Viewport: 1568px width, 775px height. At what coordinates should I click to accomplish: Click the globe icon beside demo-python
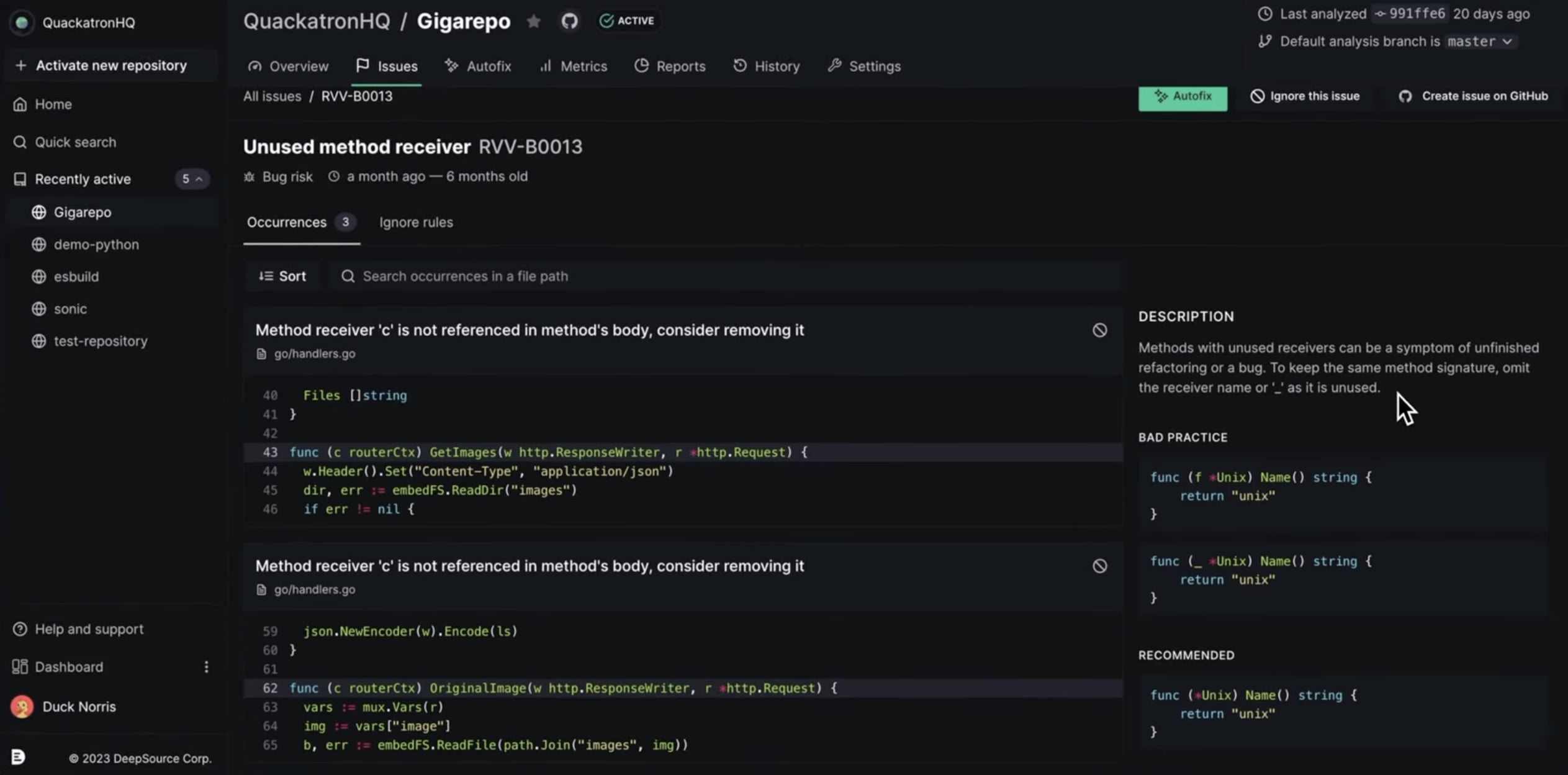tap(39, 245)
